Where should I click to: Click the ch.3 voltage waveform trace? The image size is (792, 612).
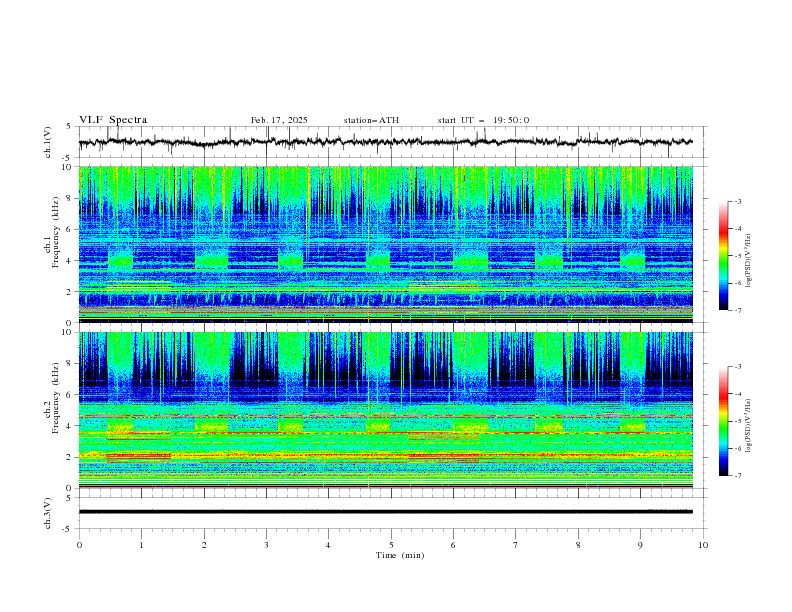385,512
